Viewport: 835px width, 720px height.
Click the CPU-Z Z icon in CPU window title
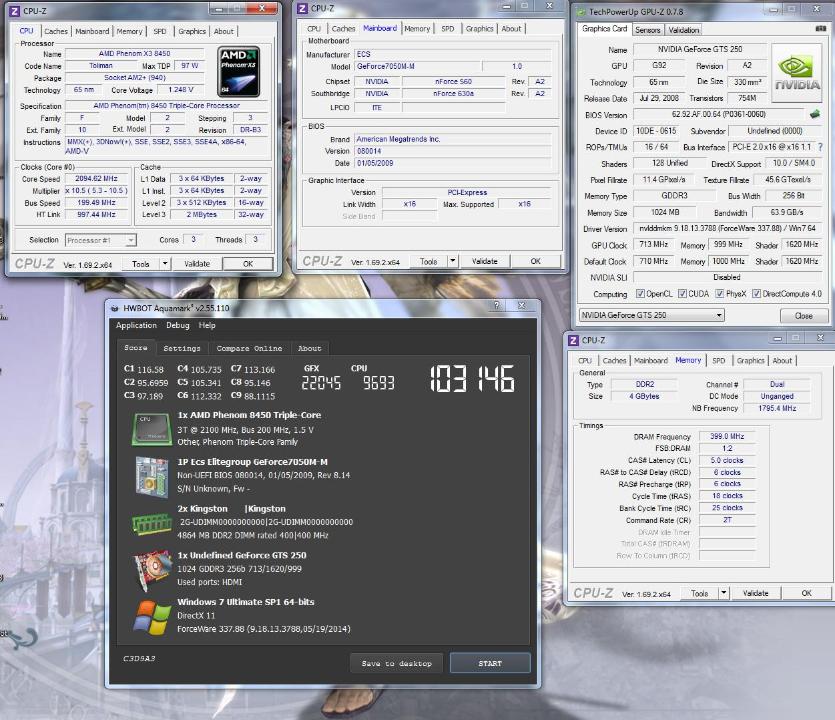tap(14, 11)
